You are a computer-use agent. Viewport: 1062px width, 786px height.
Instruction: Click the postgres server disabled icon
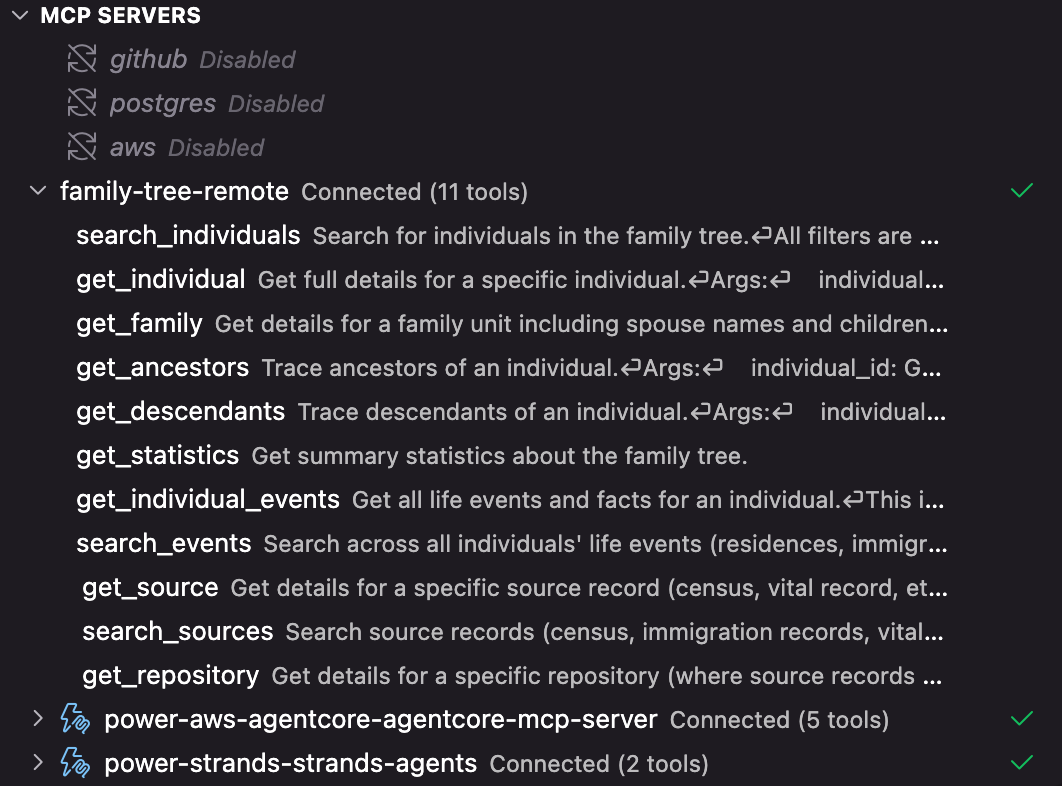pyautogui.click(x=81, y=103)
